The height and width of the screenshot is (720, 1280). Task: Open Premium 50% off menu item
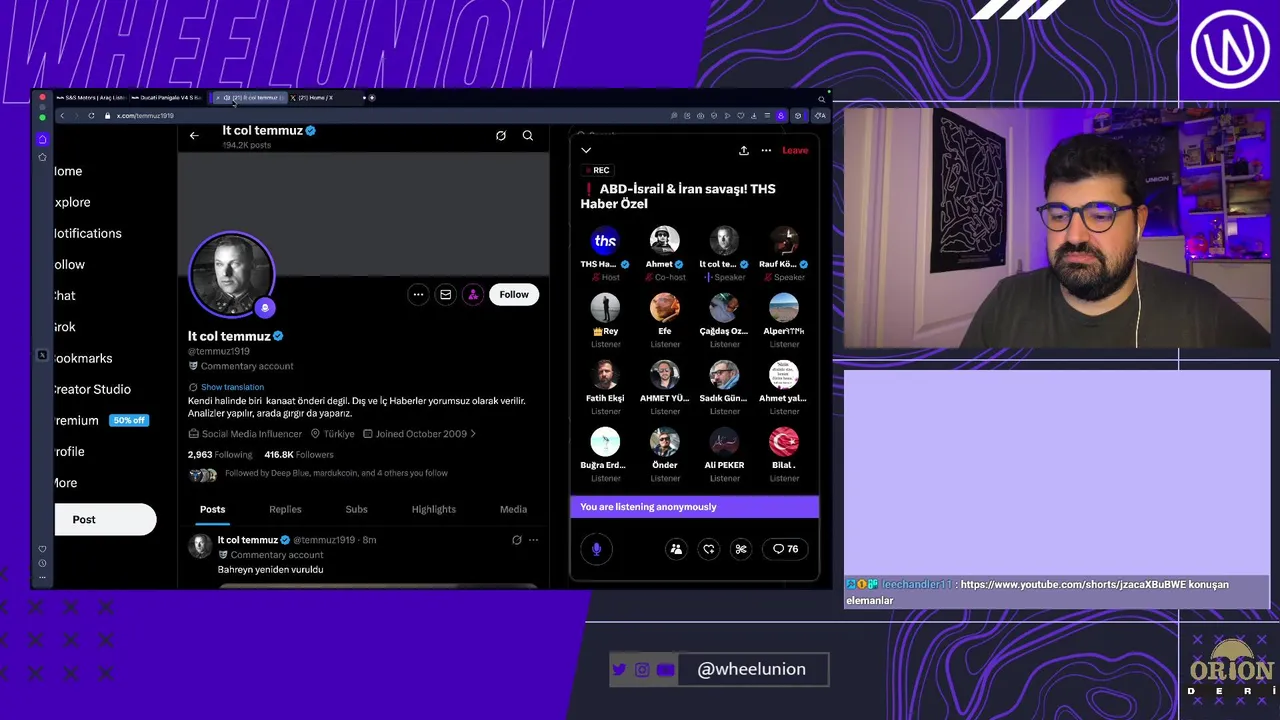pyautogui.click(x=101, y=420)
